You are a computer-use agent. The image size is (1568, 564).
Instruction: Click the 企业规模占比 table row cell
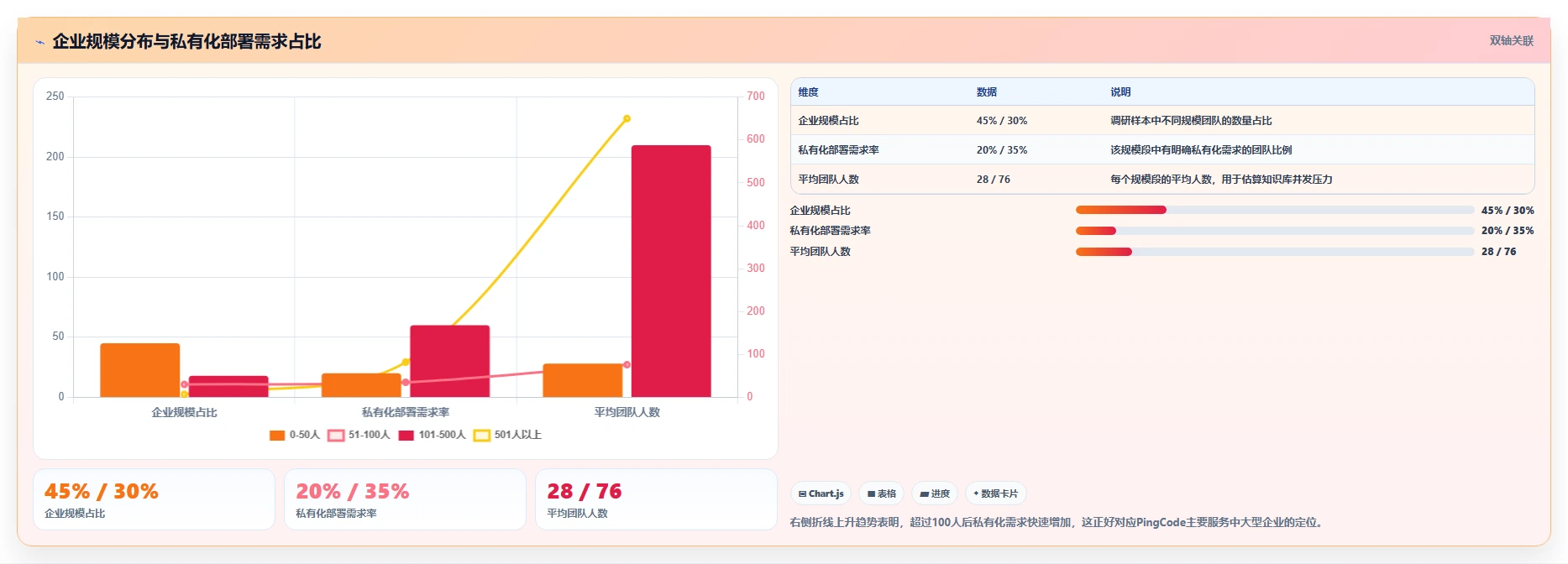coord(828,121)
